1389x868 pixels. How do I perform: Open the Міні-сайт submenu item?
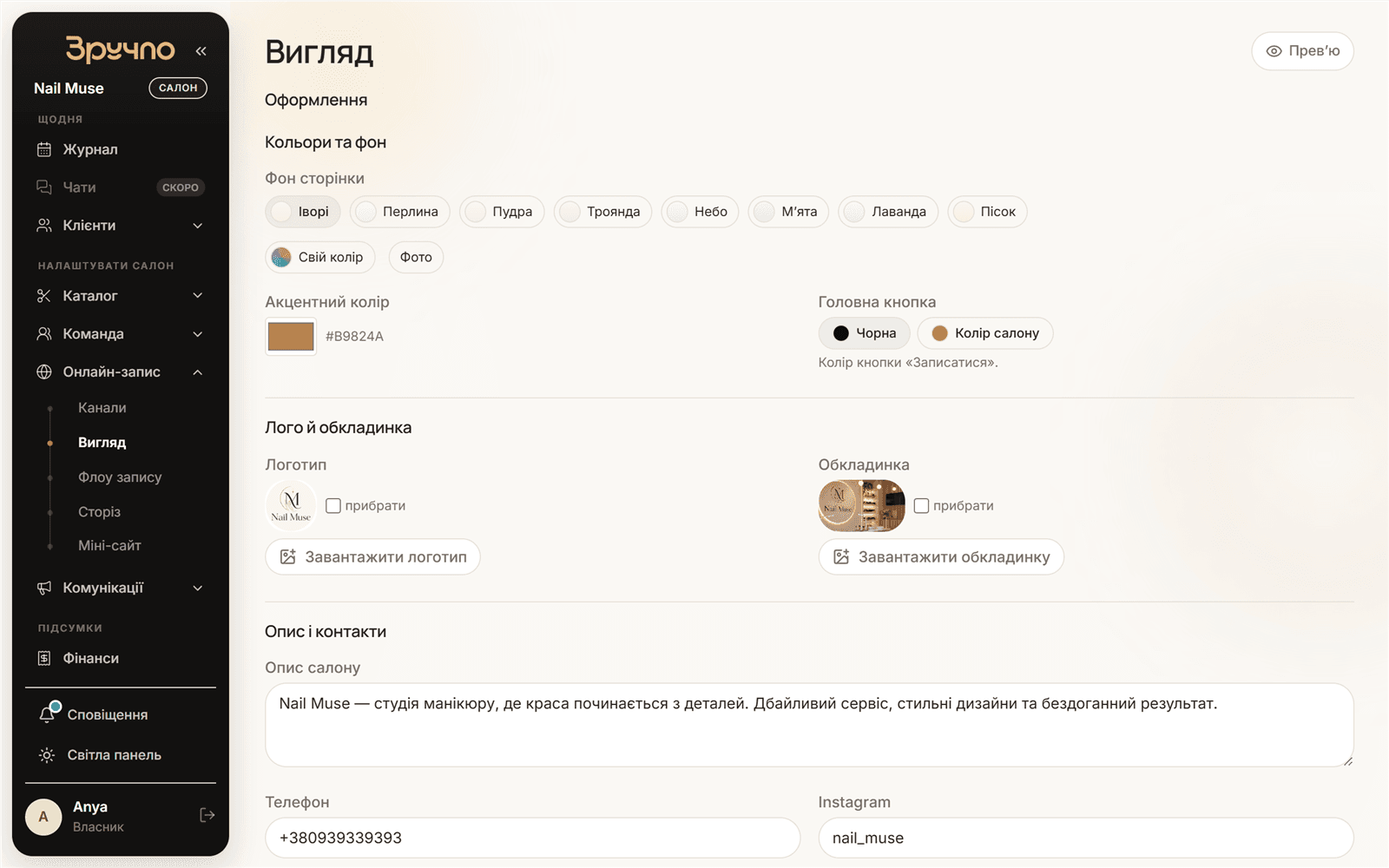coord(109,546)
